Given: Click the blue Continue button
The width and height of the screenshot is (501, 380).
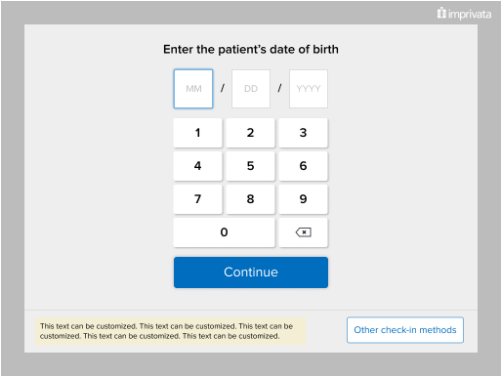Looking at the screenshot, I should [251, 272].
